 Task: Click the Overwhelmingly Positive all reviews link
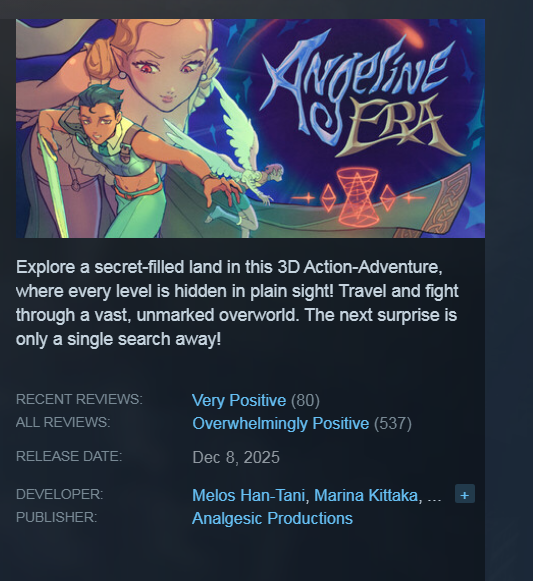(x=281, y=424)
